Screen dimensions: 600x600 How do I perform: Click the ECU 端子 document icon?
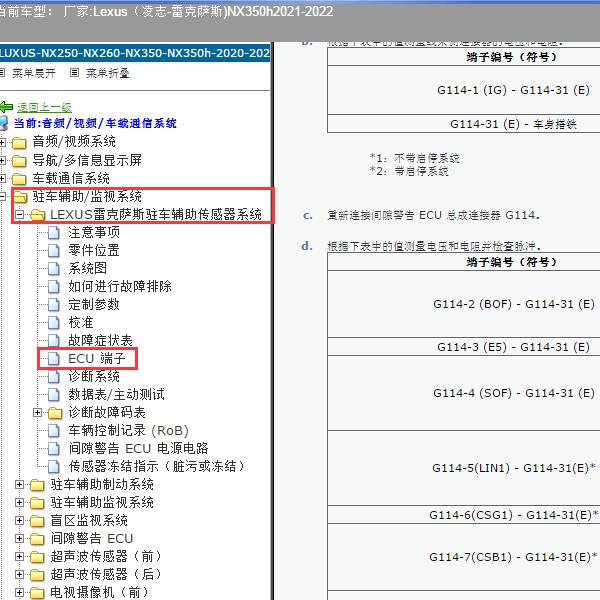[54, 359]
